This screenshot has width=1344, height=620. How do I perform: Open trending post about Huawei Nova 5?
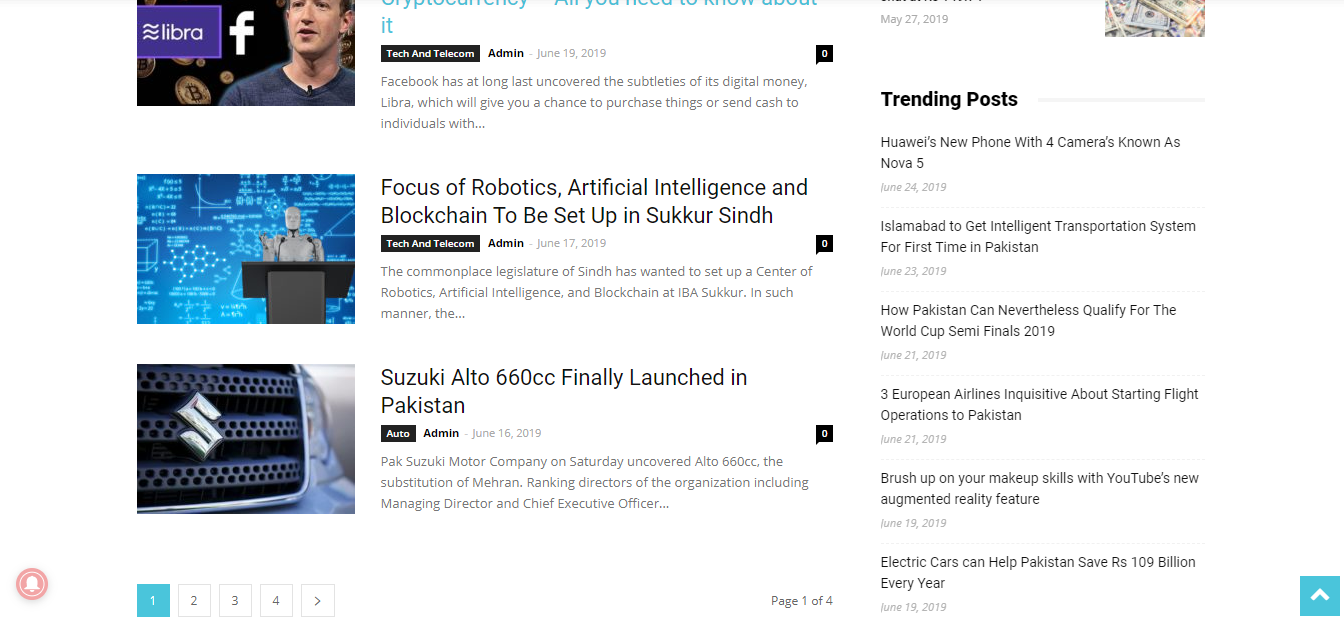point(1030,152)
